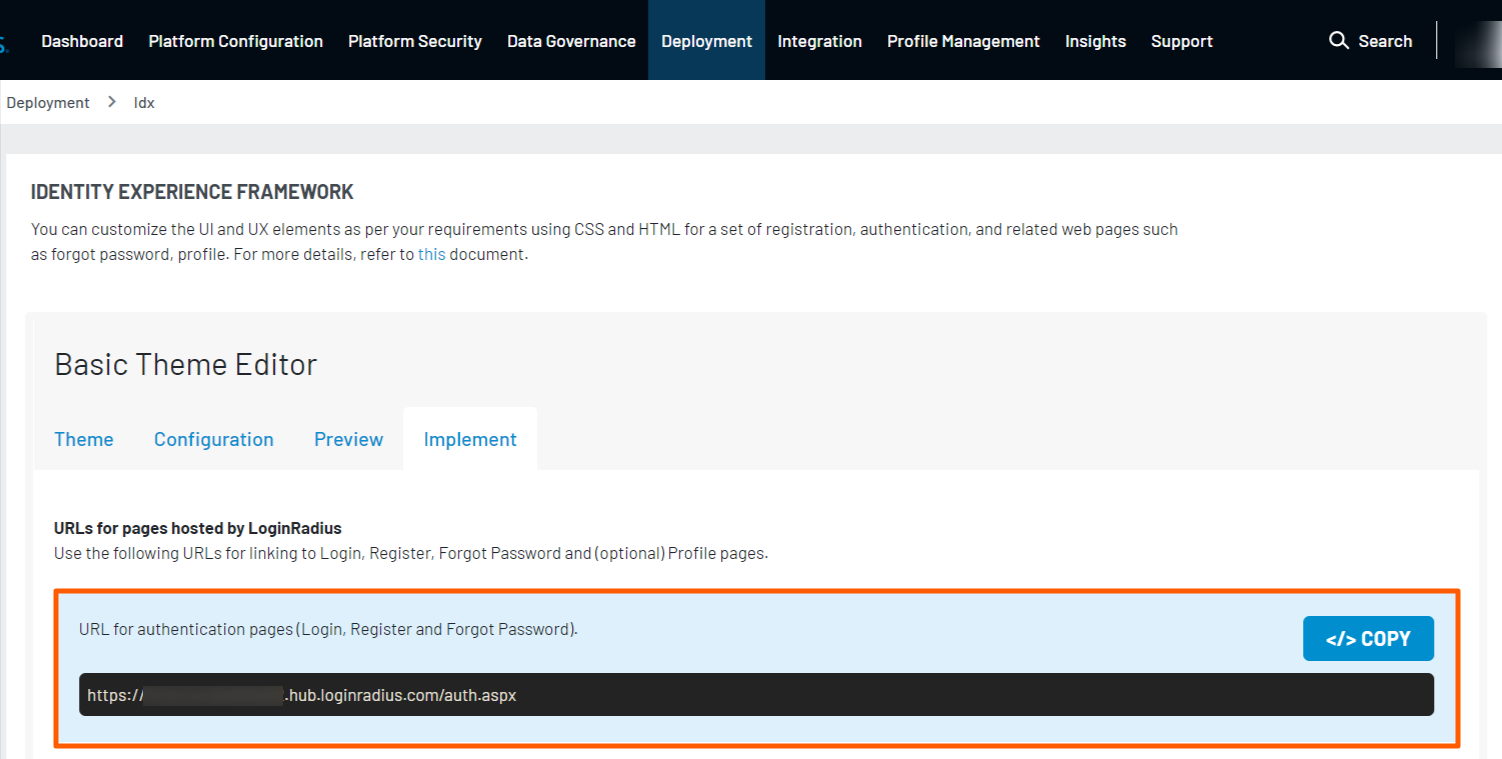The height and width of the screenshot is (759, 1502).
Task: Click the auth.aspx URL field
Action: [755, 694]
